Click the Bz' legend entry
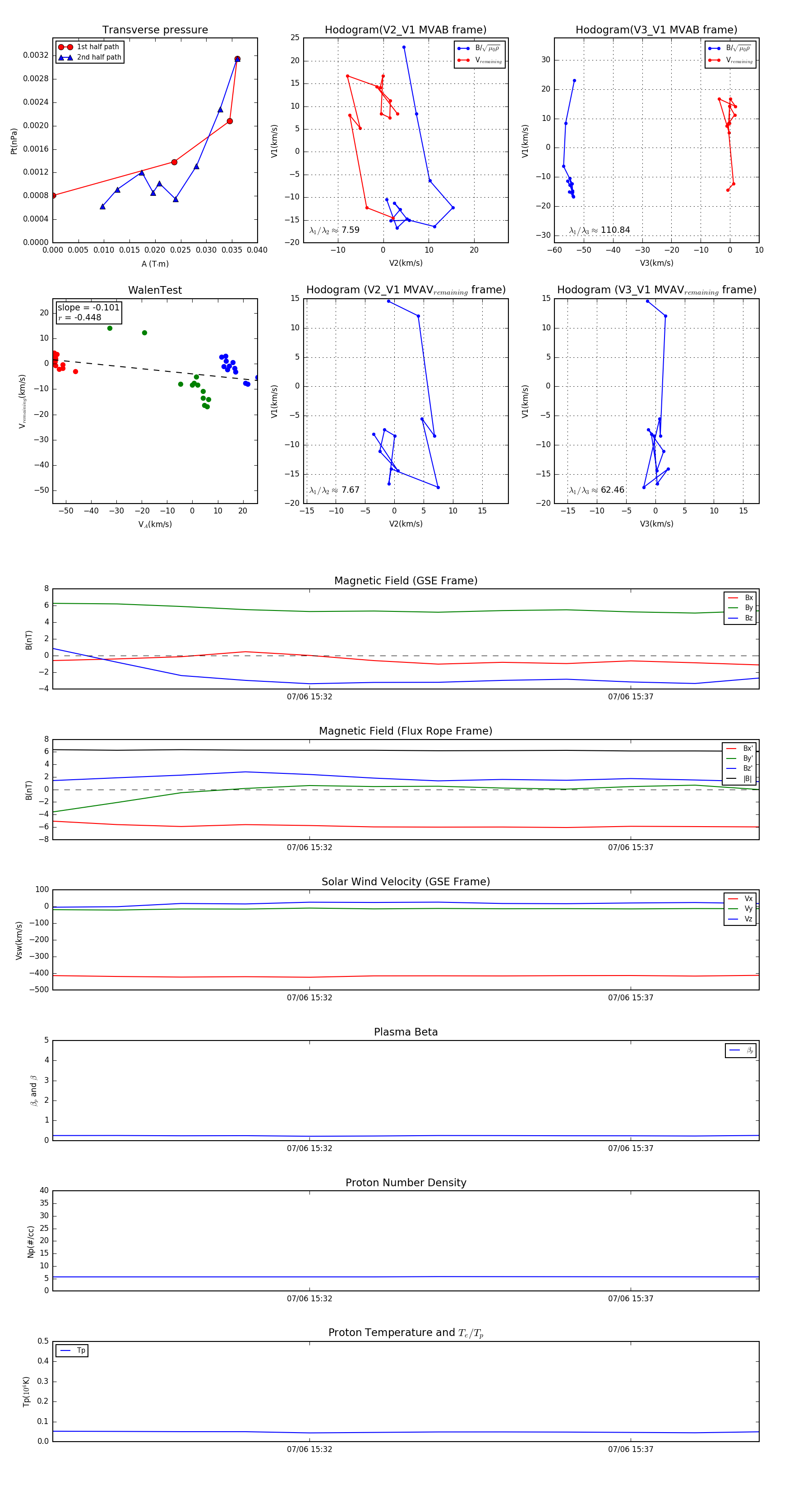Screen dimensions: 812x1489 click(x=739, y=768)
